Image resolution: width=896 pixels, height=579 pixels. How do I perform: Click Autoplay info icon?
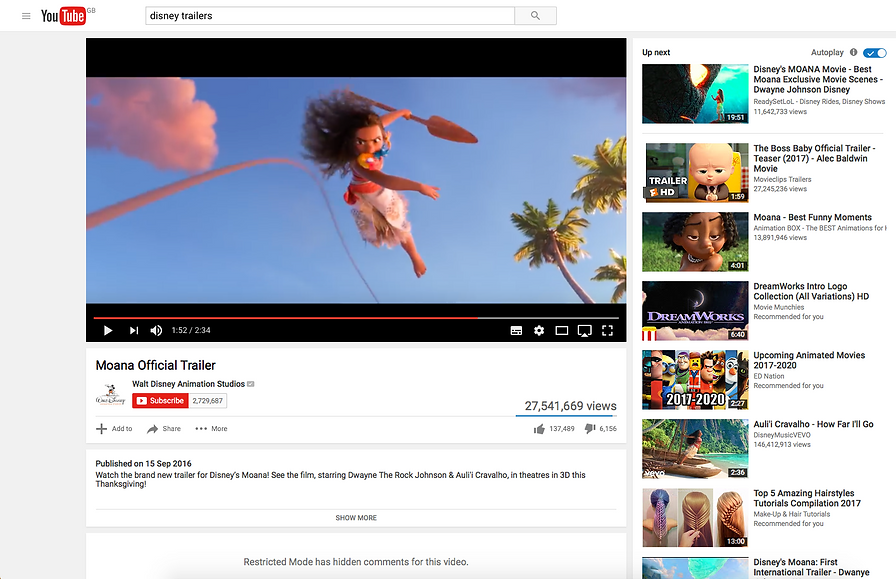pos(853,52)
